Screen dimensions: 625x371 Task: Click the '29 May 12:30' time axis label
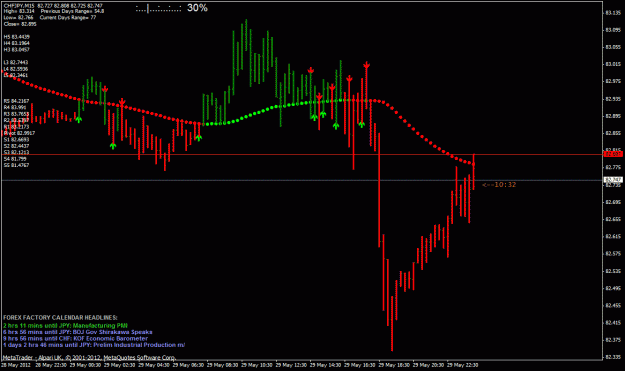291,365
